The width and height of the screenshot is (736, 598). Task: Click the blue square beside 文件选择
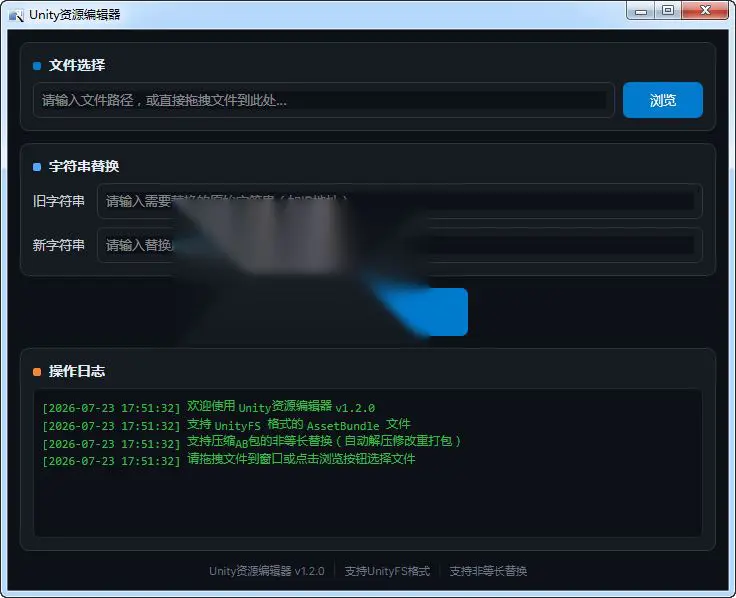37,66
